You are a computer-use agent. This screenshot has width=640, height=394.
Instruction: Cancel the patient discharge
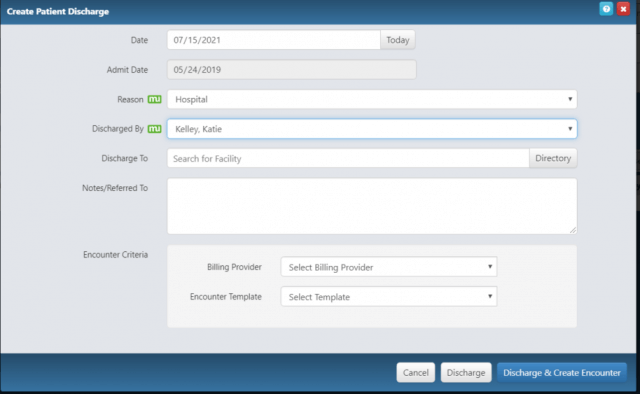pos(416,372)
